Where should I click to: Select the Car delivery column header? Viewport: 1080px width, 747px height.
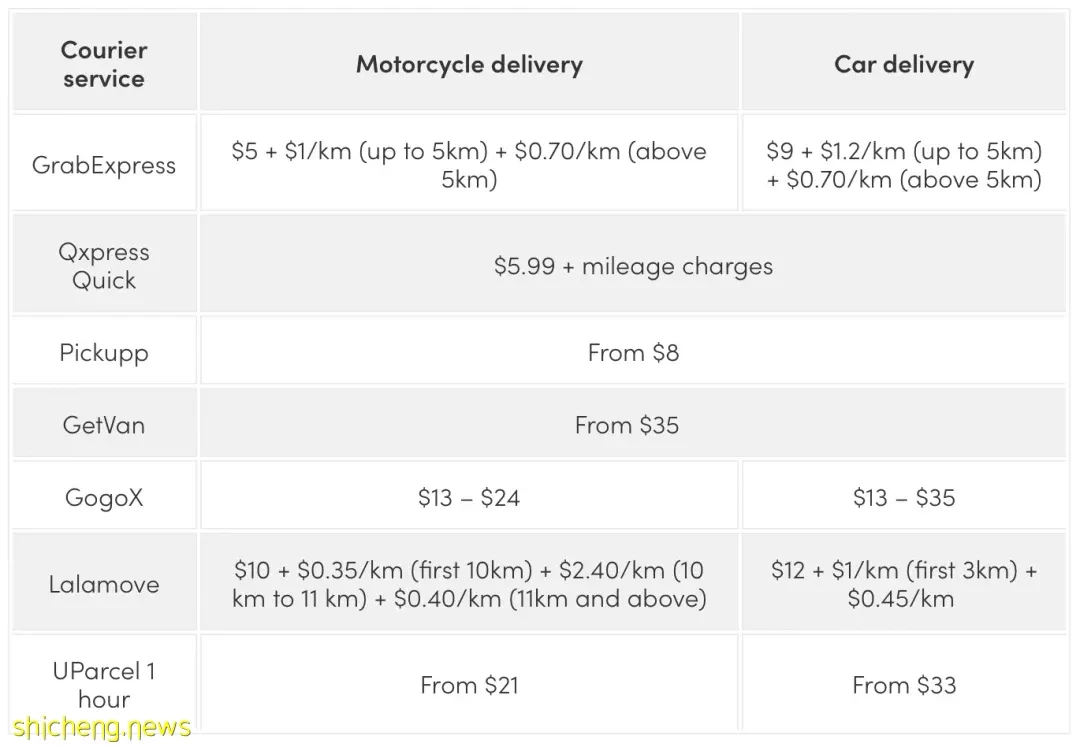click(904, 63)
